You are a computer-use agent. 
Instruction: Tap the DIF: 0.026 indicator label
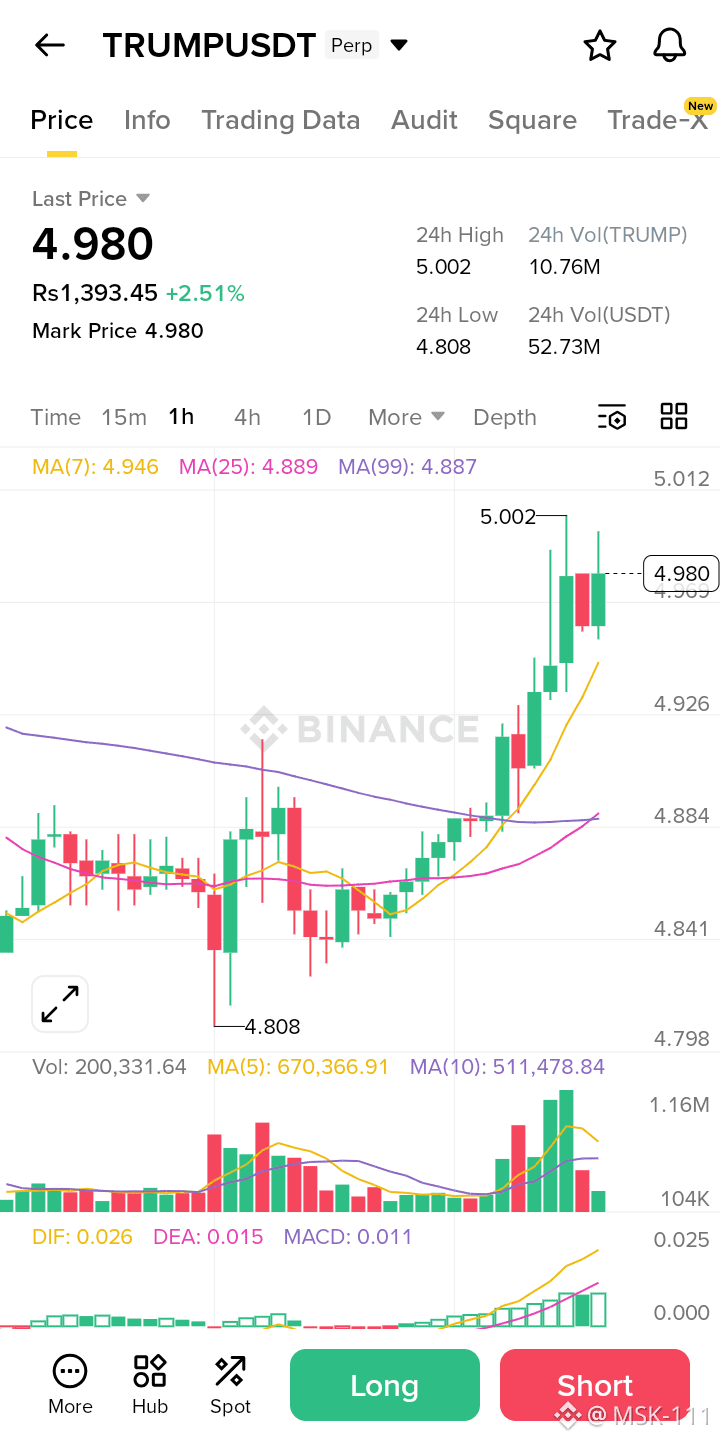pyautogui.click(x=82, y=1237)
